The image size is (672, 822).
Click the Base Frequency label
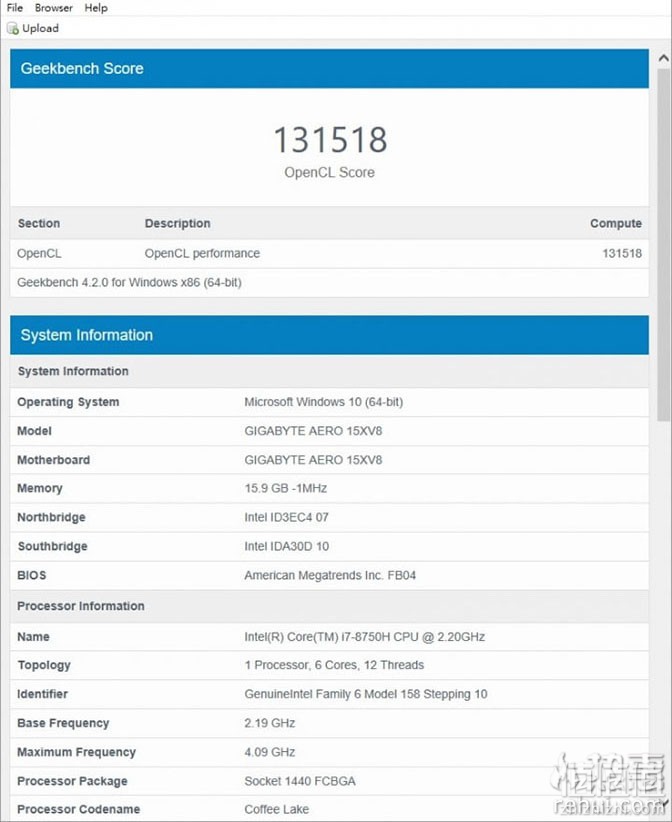(63, 723)
